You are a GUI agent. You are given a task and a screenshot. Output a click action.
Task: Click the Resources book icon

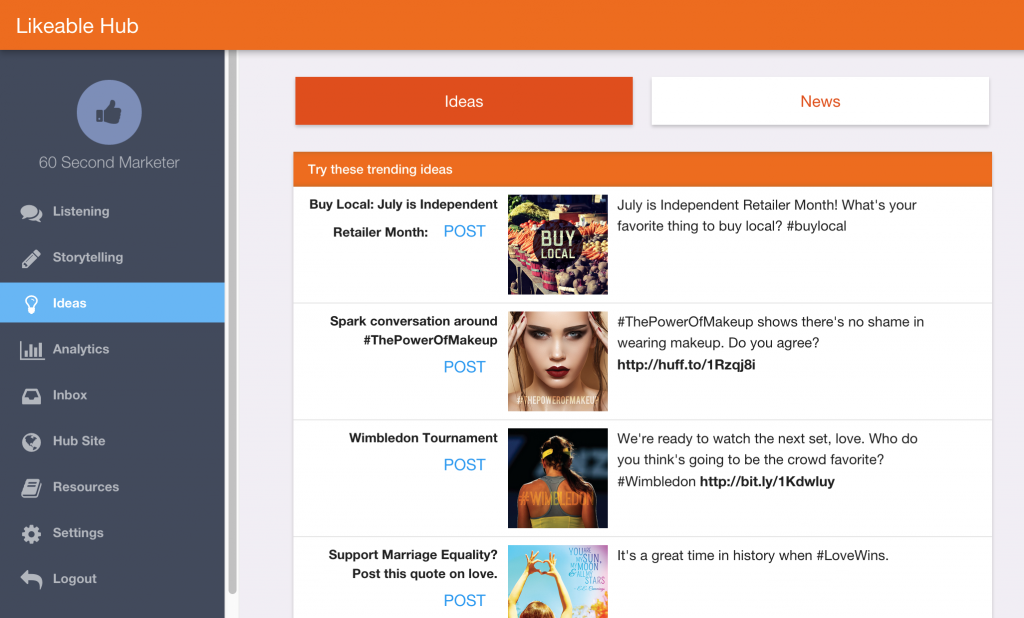click(32, 488)
